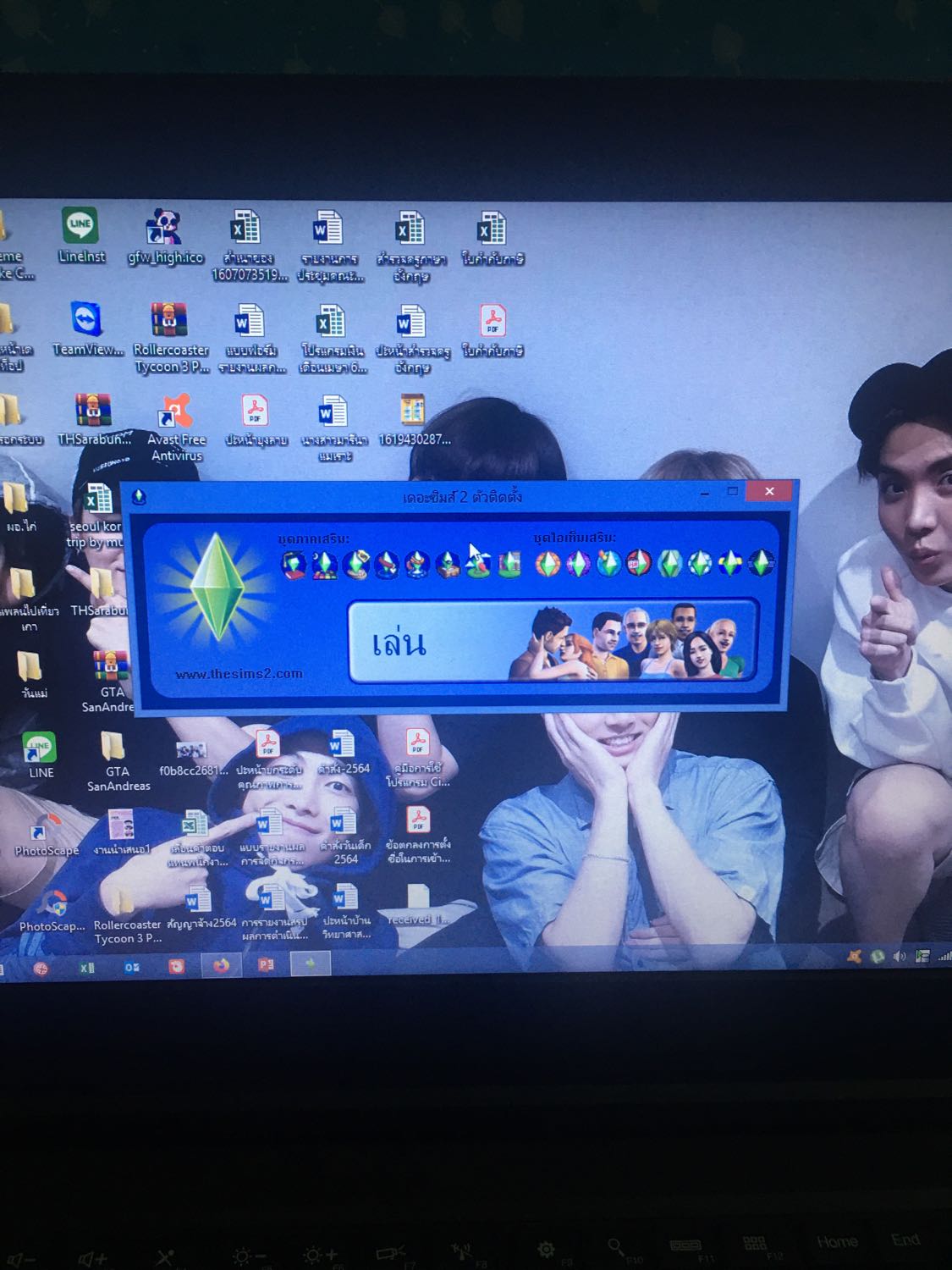Select the TeamViewer desktop shortcut
952x1270 pixels.
pos(87,329)
